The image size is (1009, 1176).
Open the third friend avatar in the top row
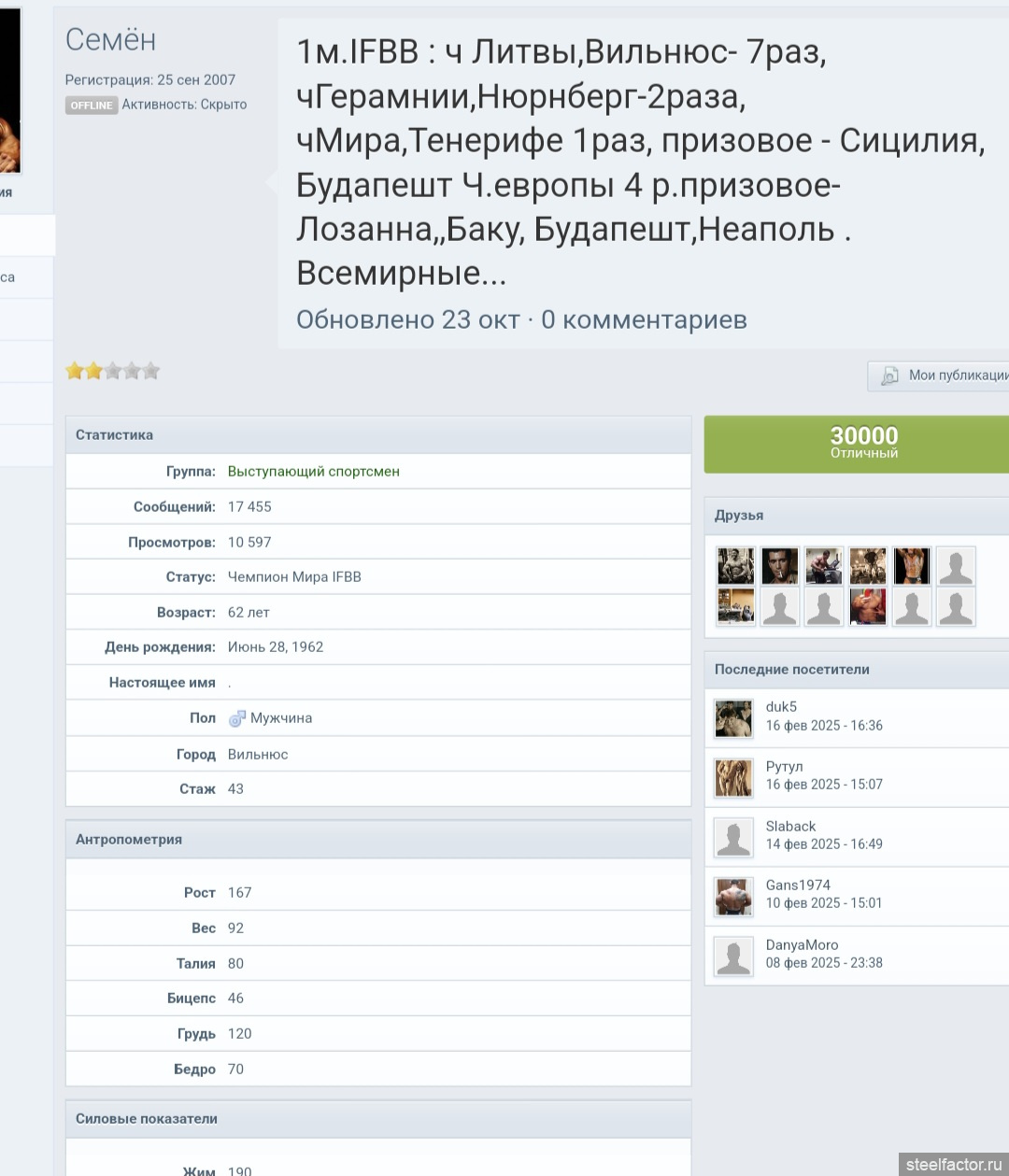[824, 566]
